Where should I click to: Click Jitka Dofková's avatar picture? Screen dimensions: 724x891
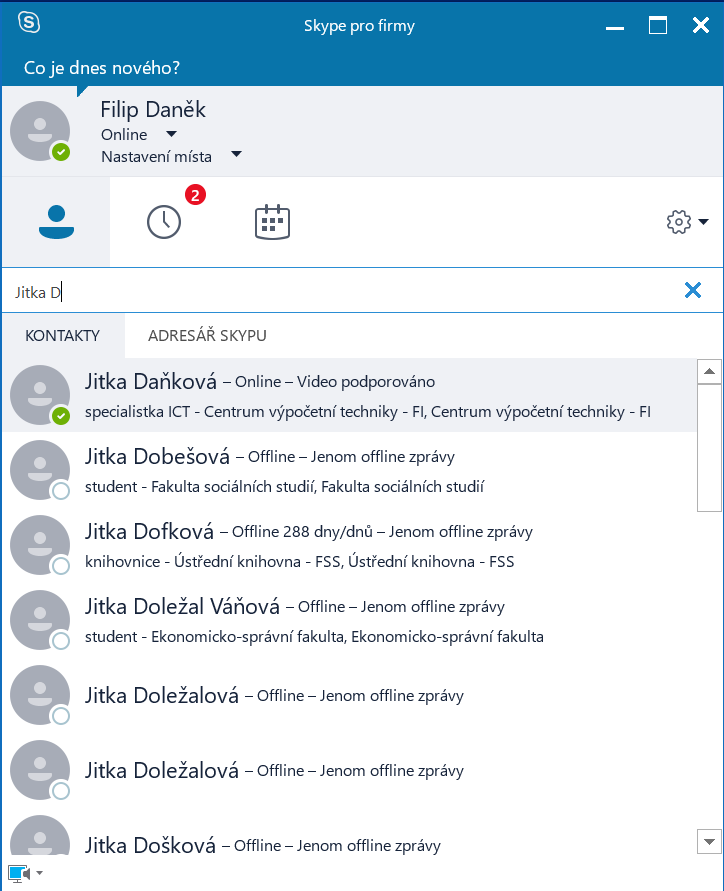[x=40, y=545]
